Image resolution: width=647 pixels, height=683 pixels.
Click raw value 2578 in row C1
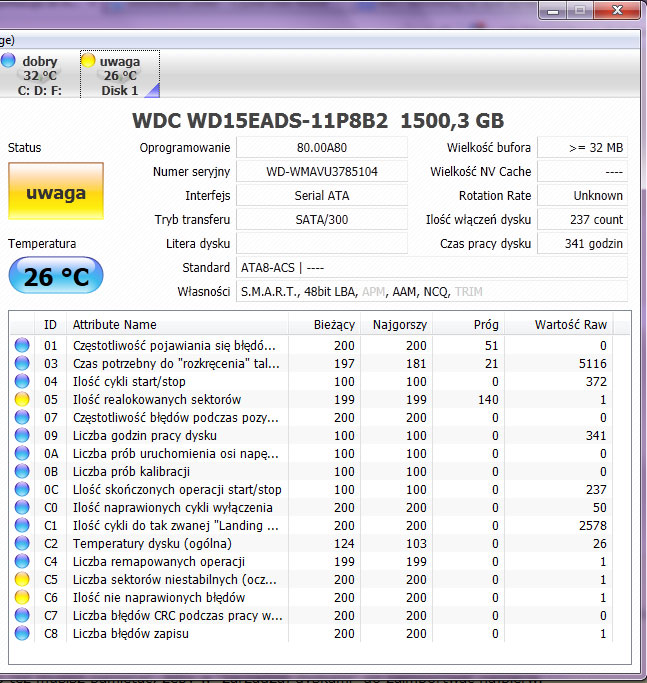[x=593, y=525]
